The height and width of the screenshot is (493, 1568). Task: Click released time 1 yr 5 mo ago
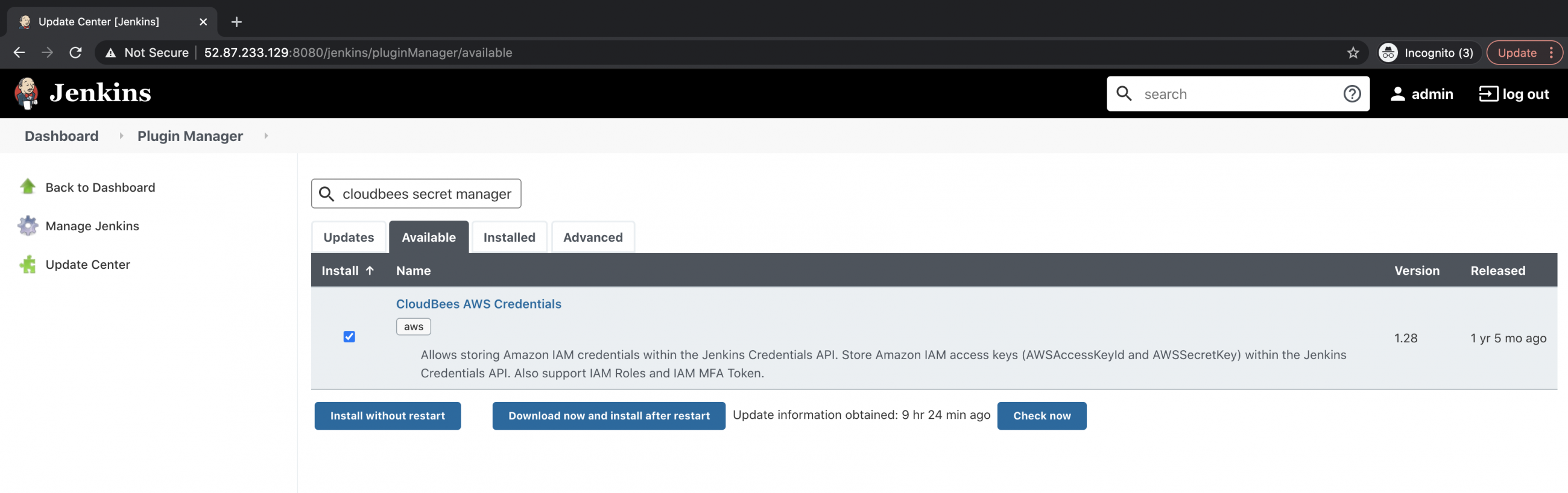pos(1508,338)
